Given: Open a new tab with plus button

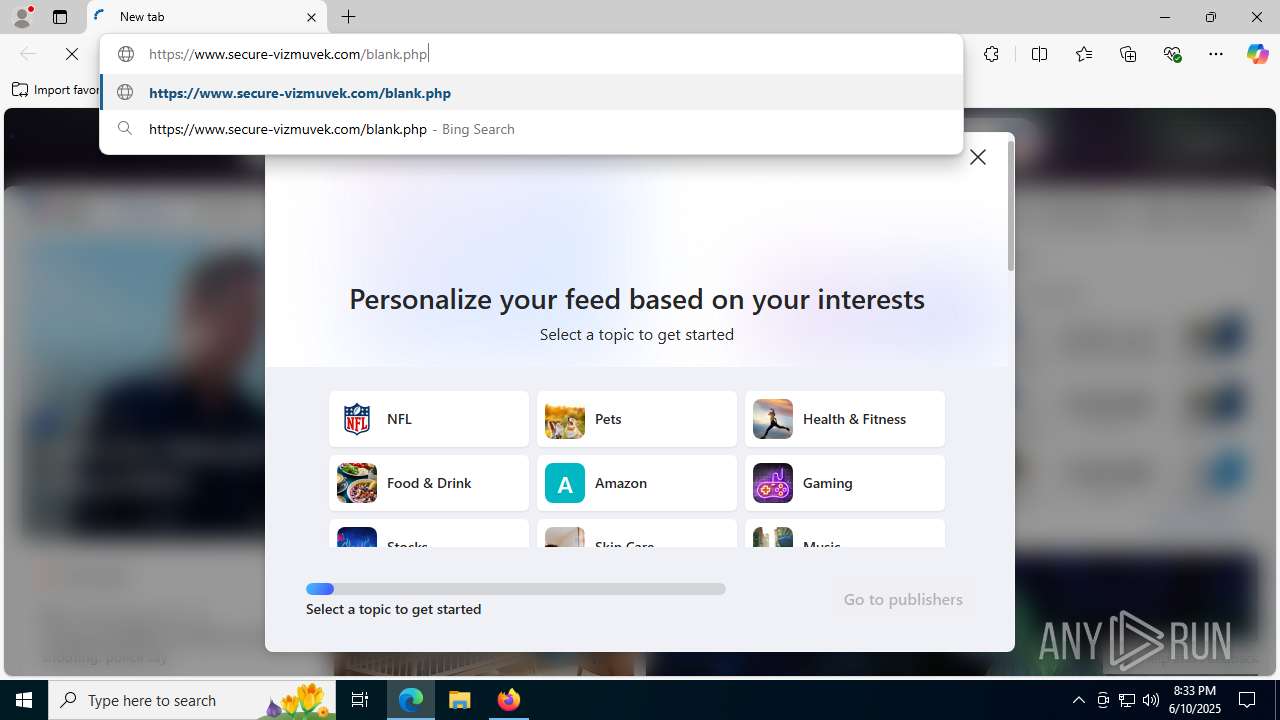Looking at the screenshot, I should 348,17.
